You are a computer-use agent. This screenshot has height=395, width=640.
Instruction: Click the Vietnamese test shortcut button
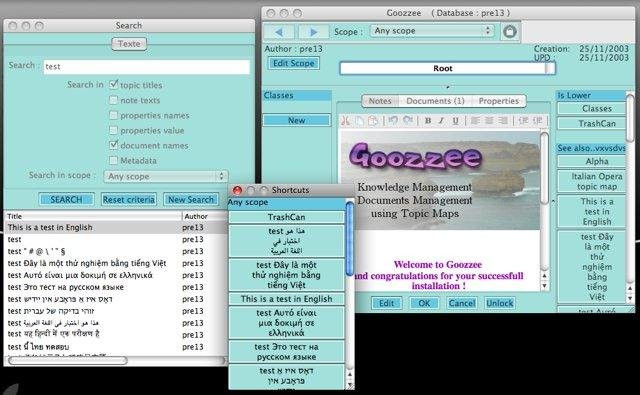(287, 275)
